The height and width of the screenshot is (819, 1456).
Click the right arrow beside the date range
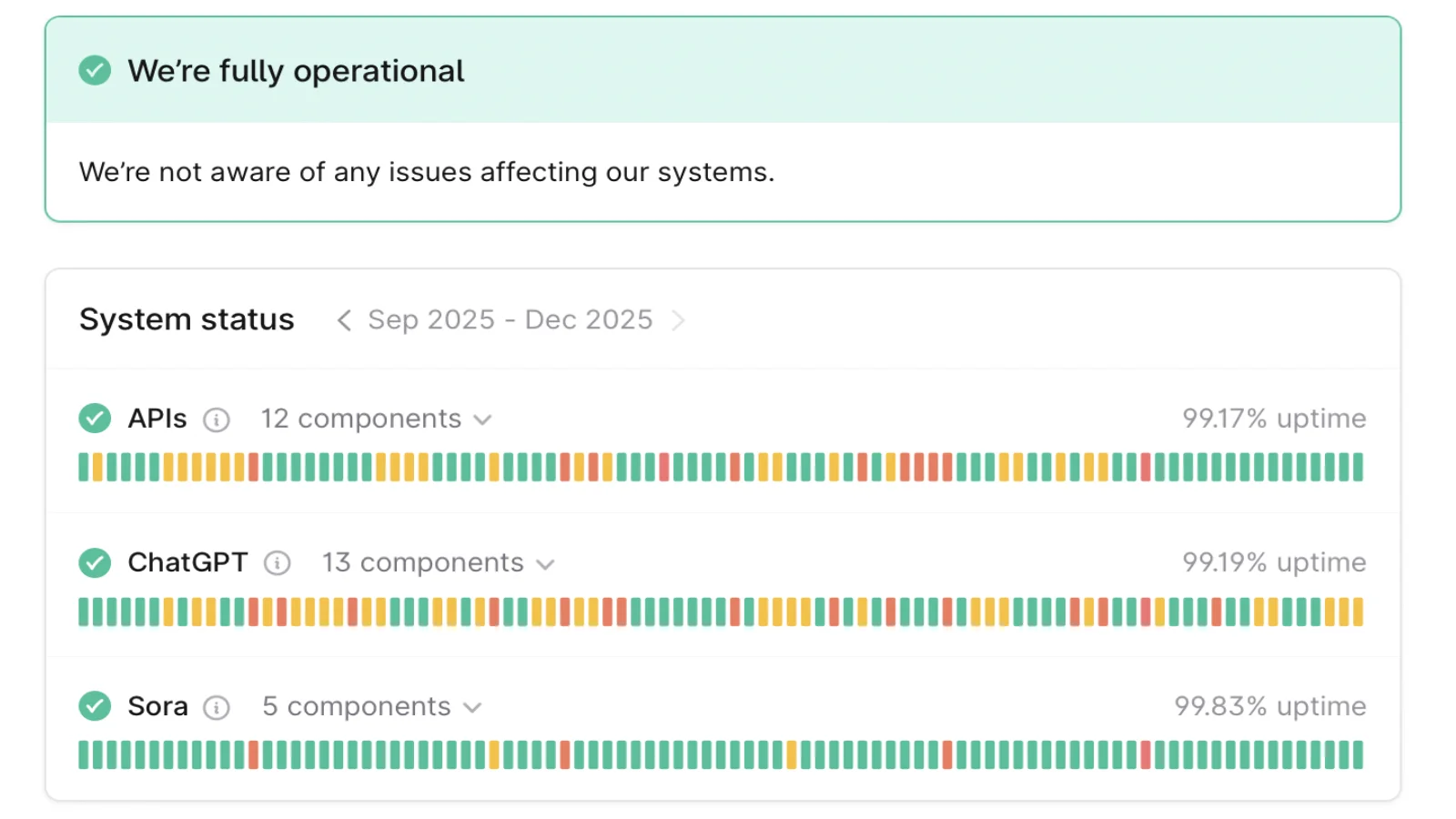[x=679, y=320]
